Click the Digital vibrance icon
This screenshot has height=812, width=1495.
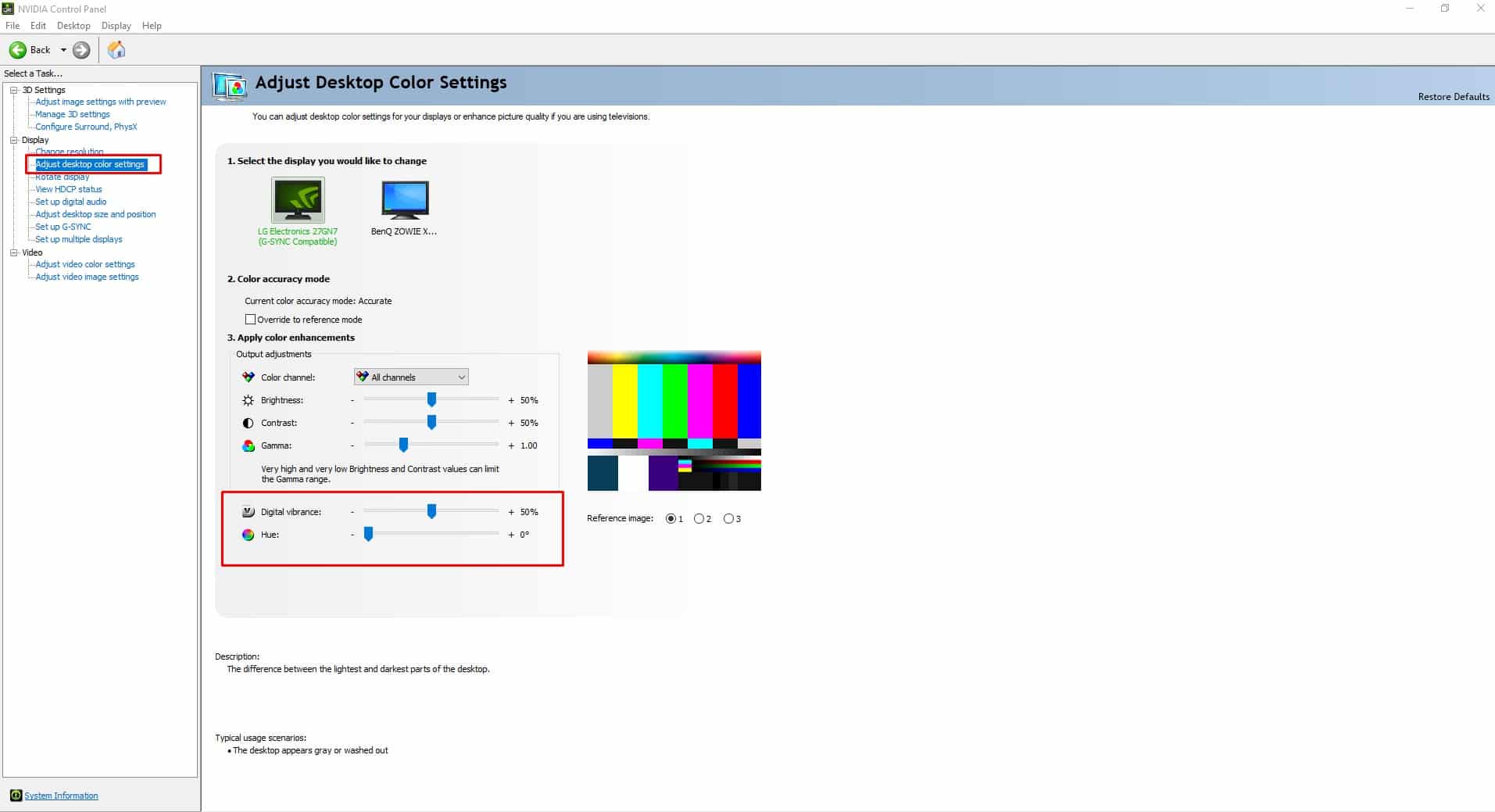(248, 511)
